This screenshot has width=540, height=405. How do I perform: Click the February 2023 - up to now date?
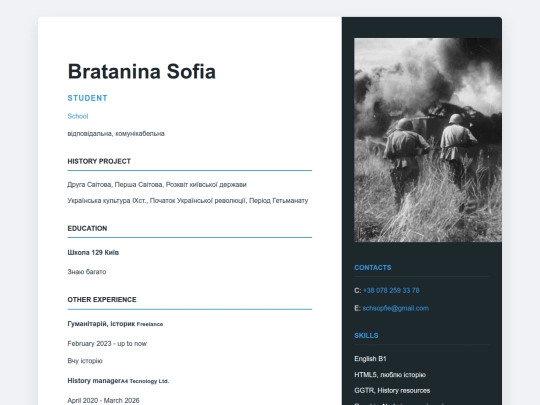tap(107, 343)
